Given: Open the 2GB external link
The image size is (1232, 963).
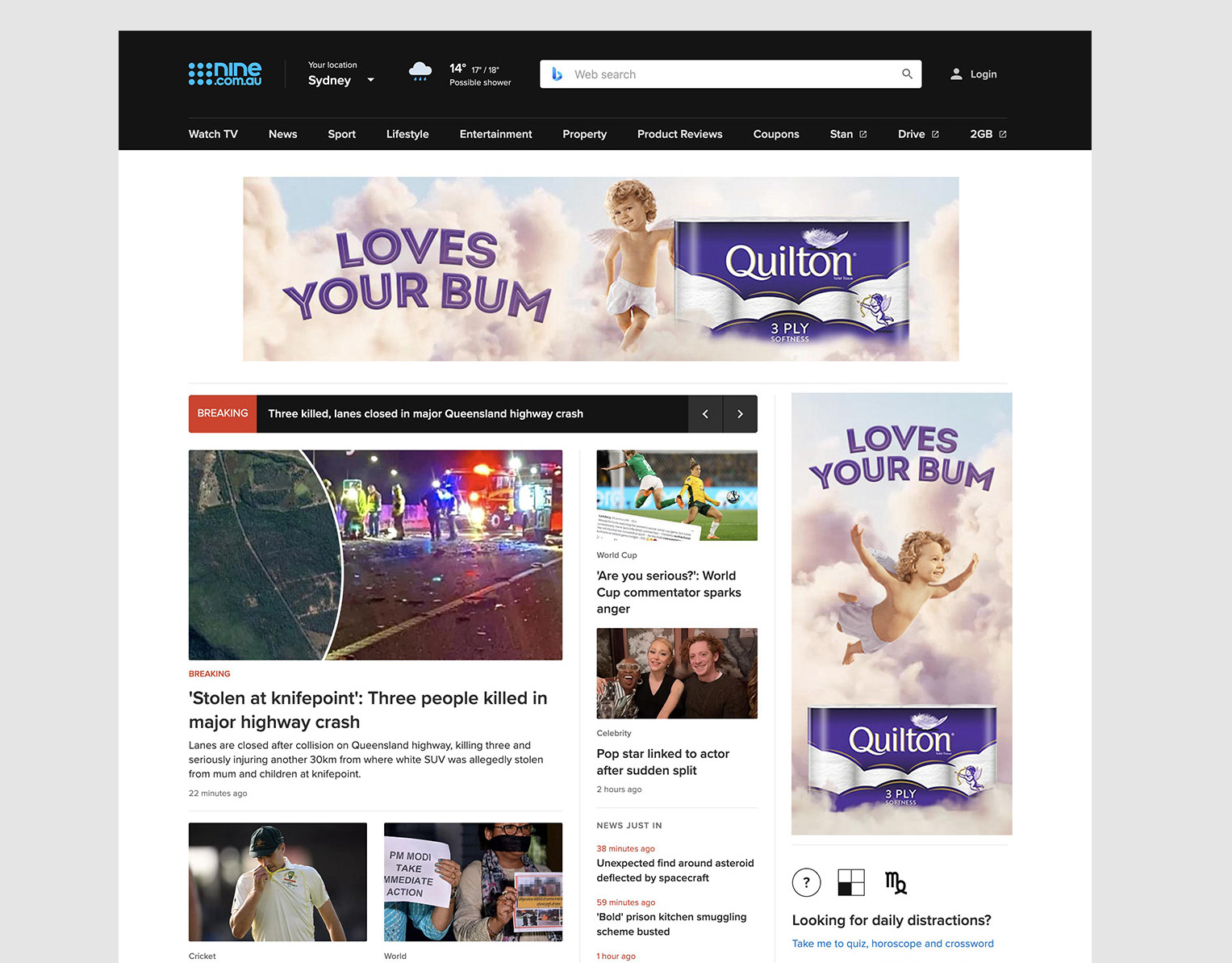Looking at the screenshot, I should pyautogui.click(x=988, y=134).
